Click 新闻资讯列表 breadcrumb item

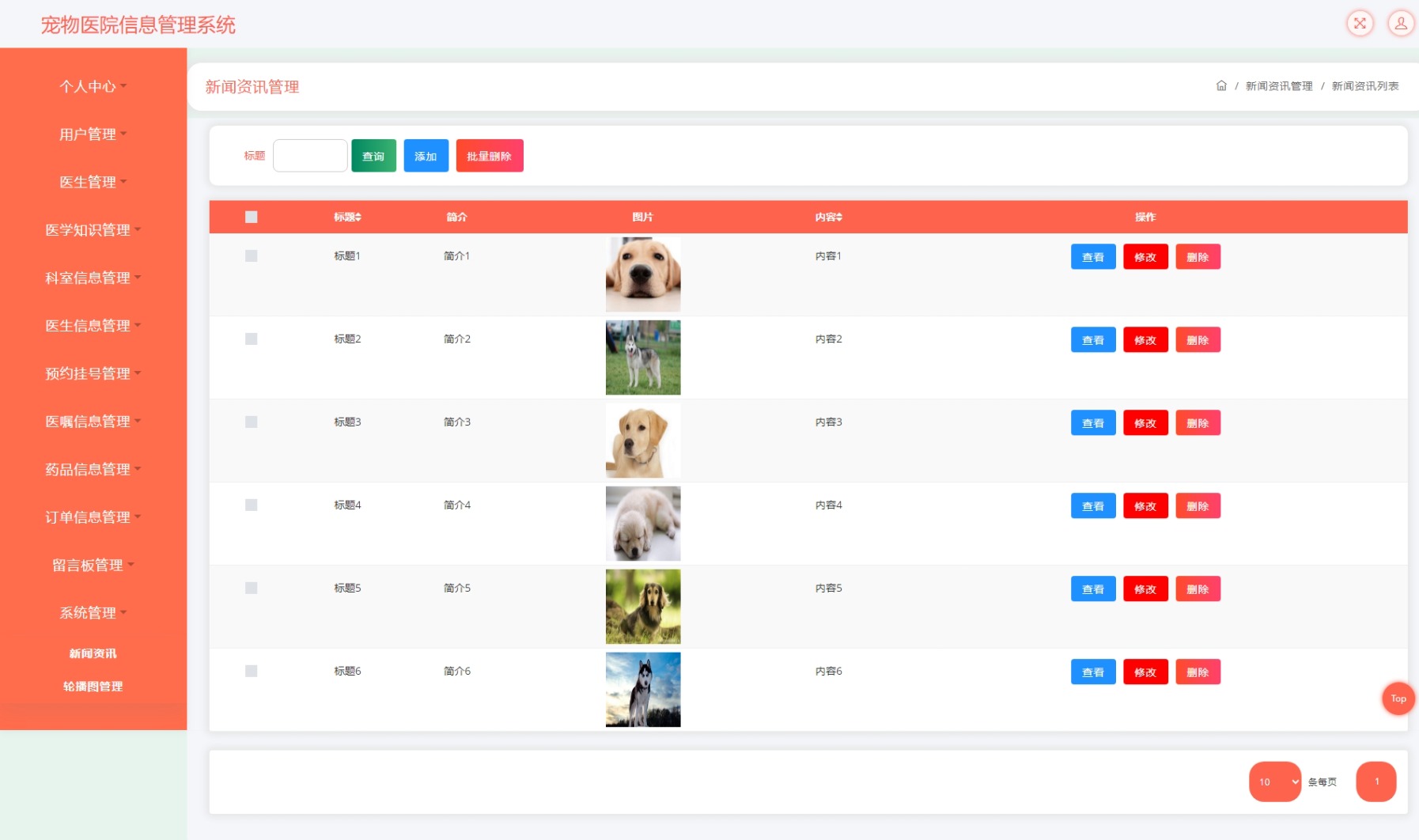pyautogui.click(x=1365, y=85)
